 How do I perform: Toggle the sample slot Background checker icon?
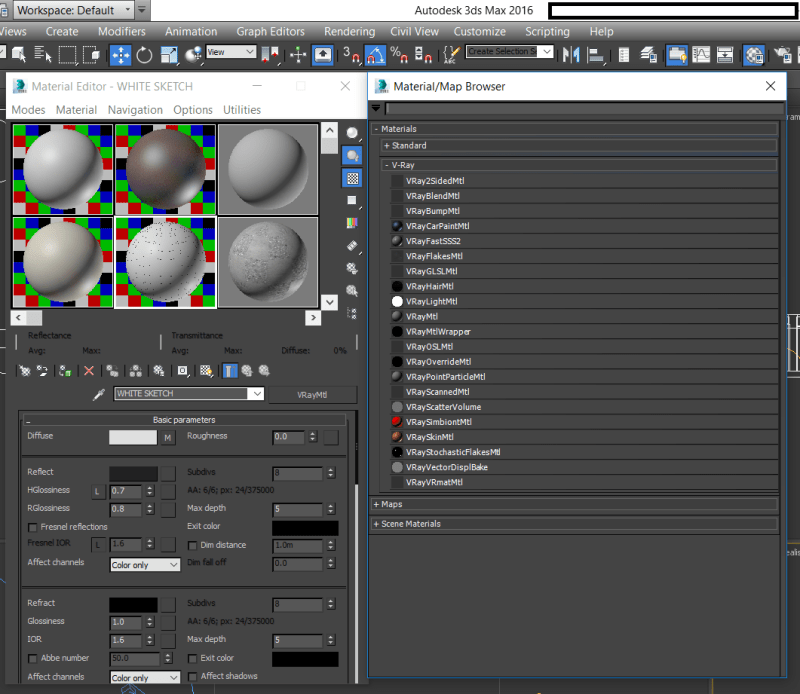coord(351,178)
